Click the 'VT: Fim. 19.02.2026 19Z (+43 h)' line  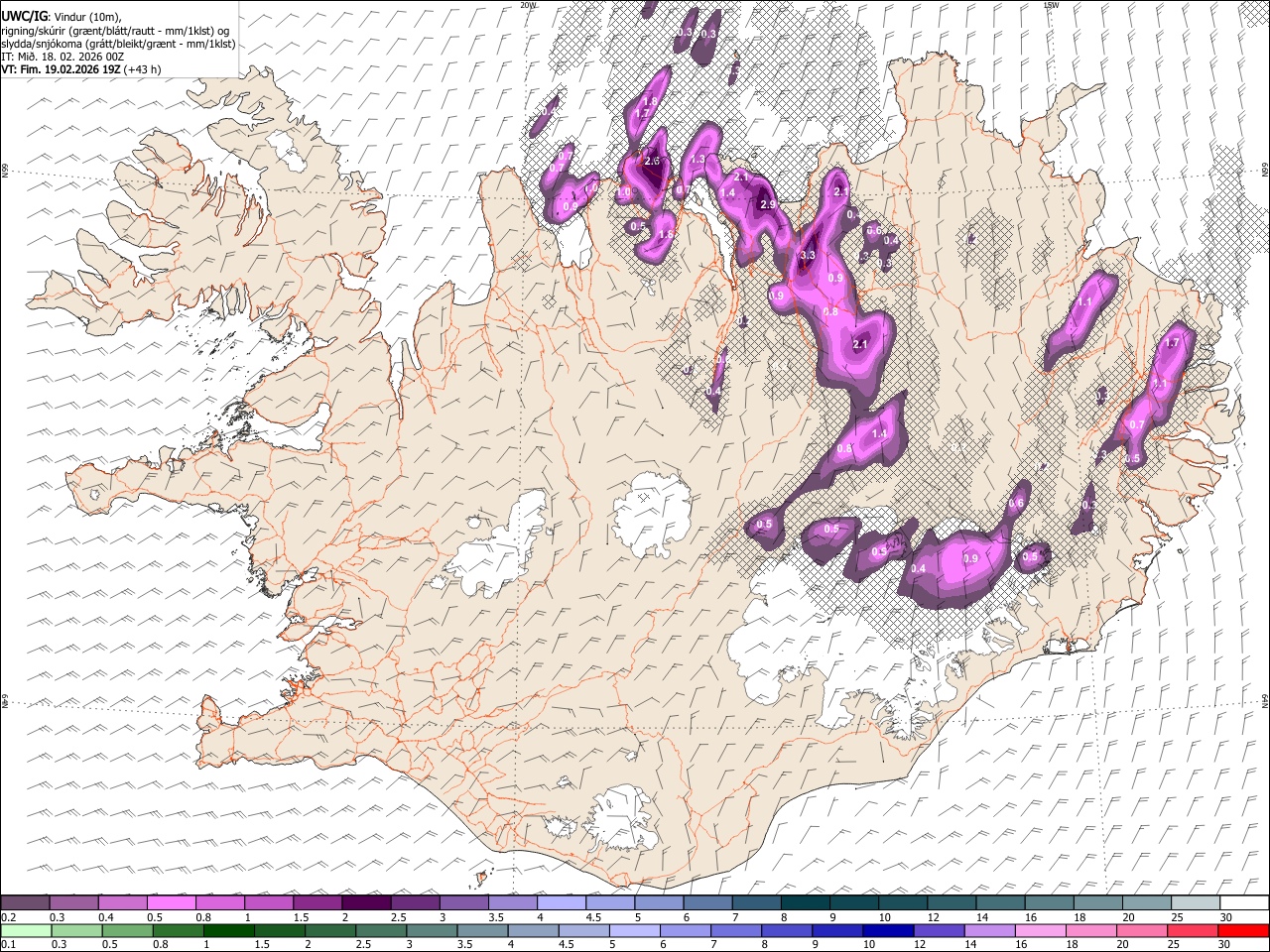pos(81,70)
